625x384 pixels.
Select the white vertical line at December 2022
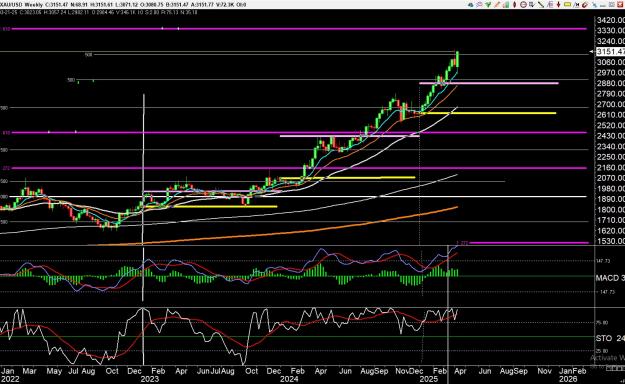click(143, 197)
